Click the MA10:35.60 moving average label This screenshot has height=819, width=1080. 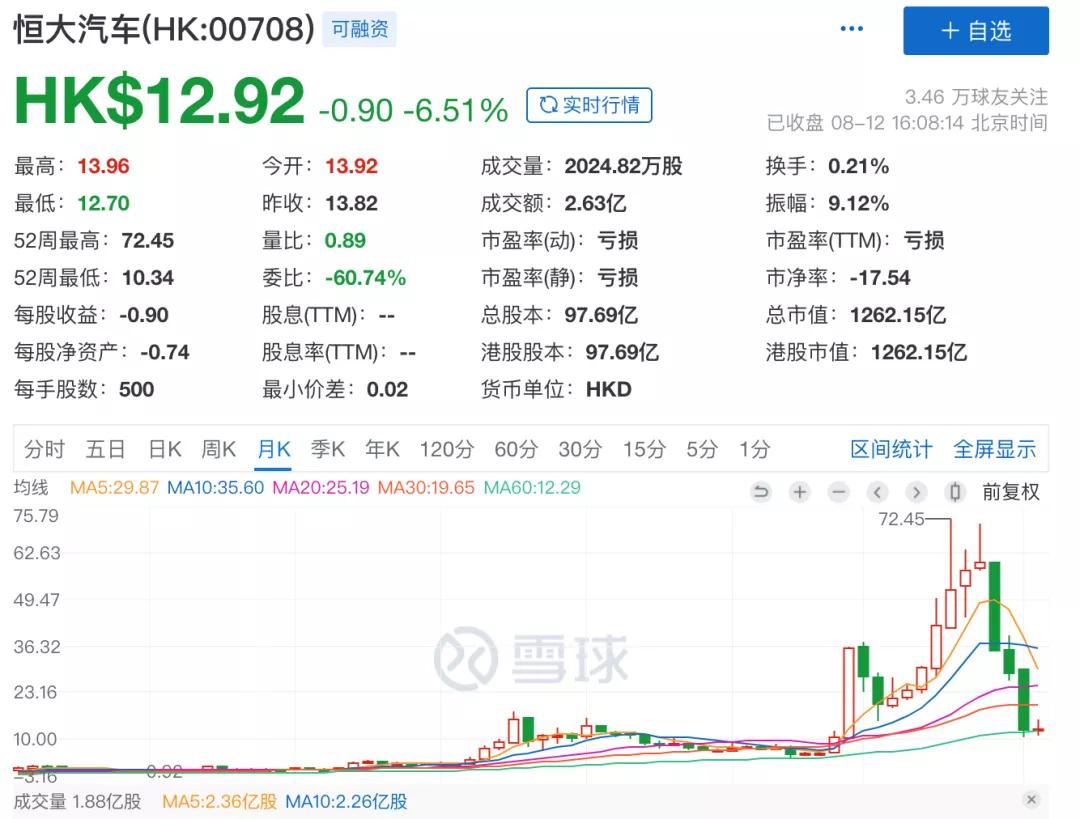pyautogui.click(x=216, y=488)
